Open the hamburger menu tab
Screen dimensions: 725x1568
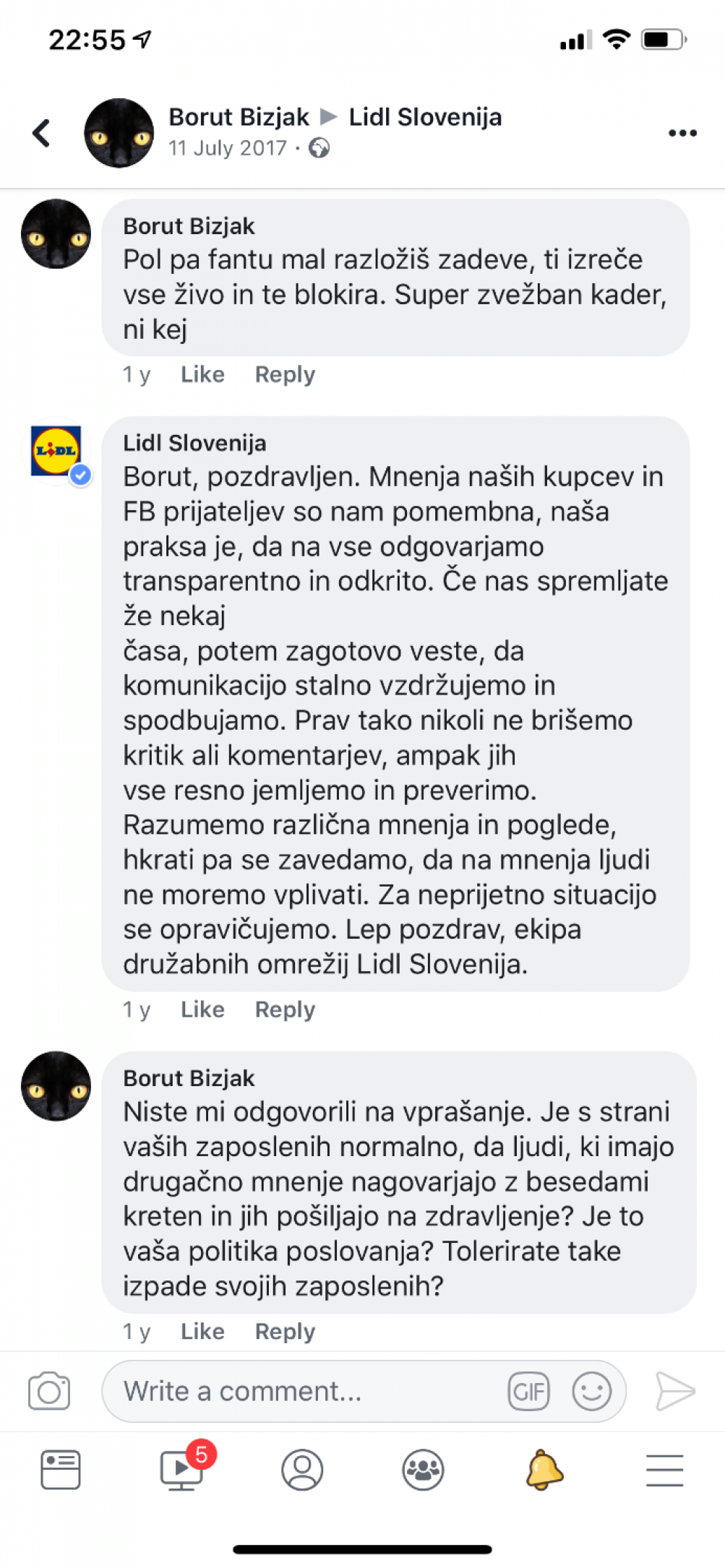pyautogui.click(x=665, y=1470)
